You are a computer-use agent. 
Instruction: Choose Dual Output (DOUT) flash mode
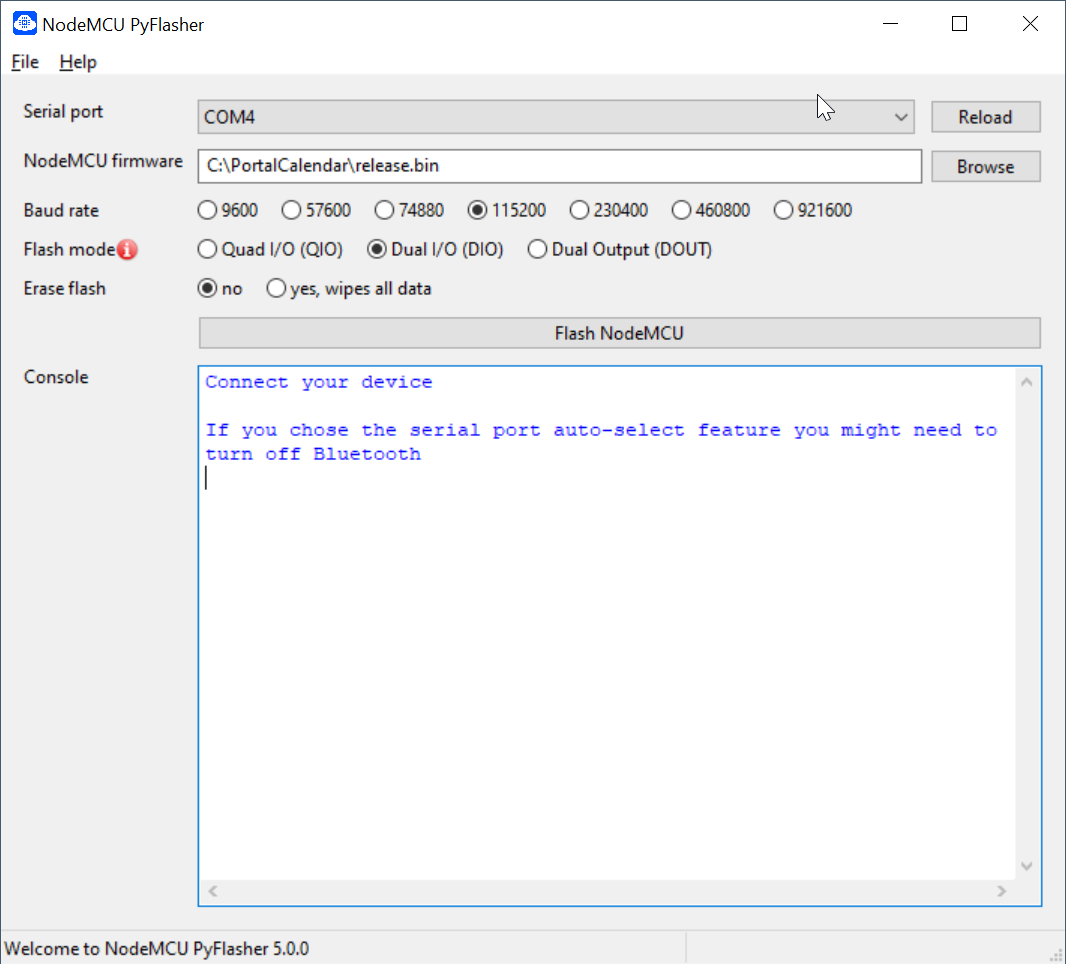(619, 249)
